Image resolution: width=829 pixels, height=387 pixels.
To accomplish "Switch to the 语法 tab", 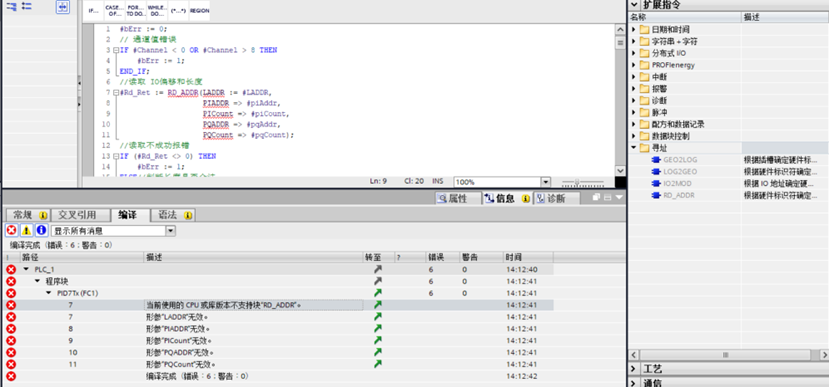I will 173,215.
